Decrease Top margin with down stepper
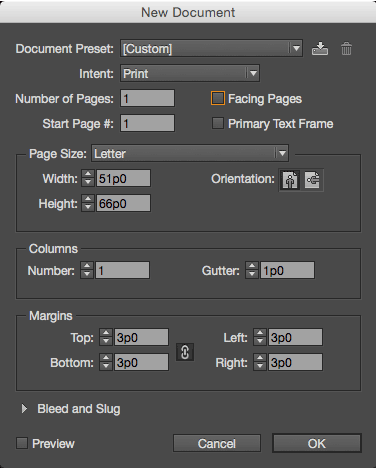 [x=106, y=341]
